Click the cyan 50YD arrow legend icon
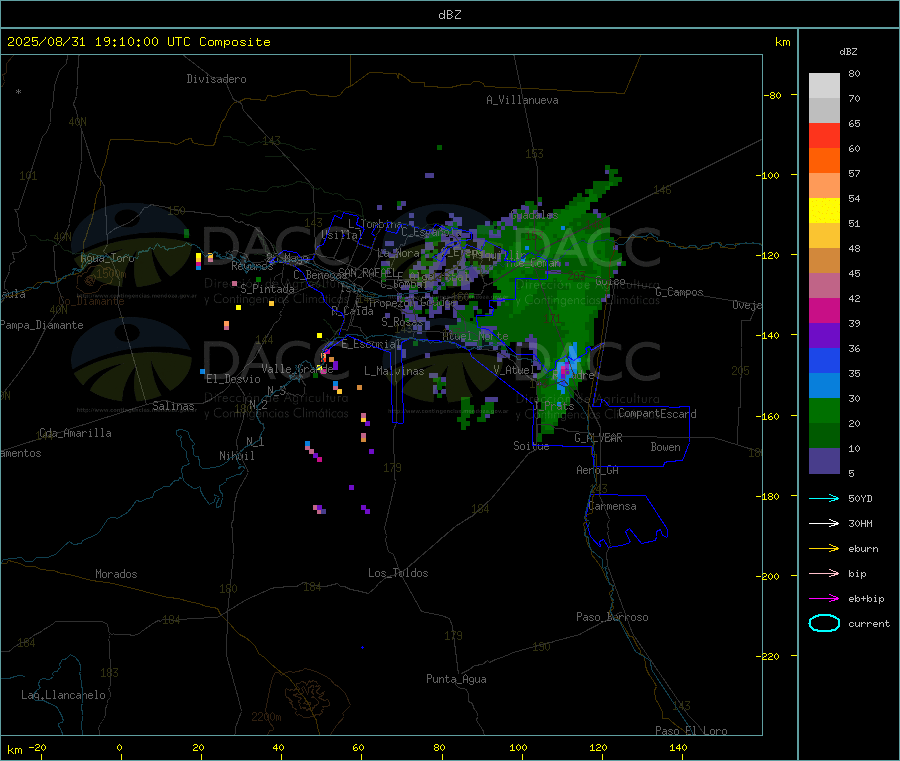This screenshot has width=900, height=761. click(x=824, y=498)
